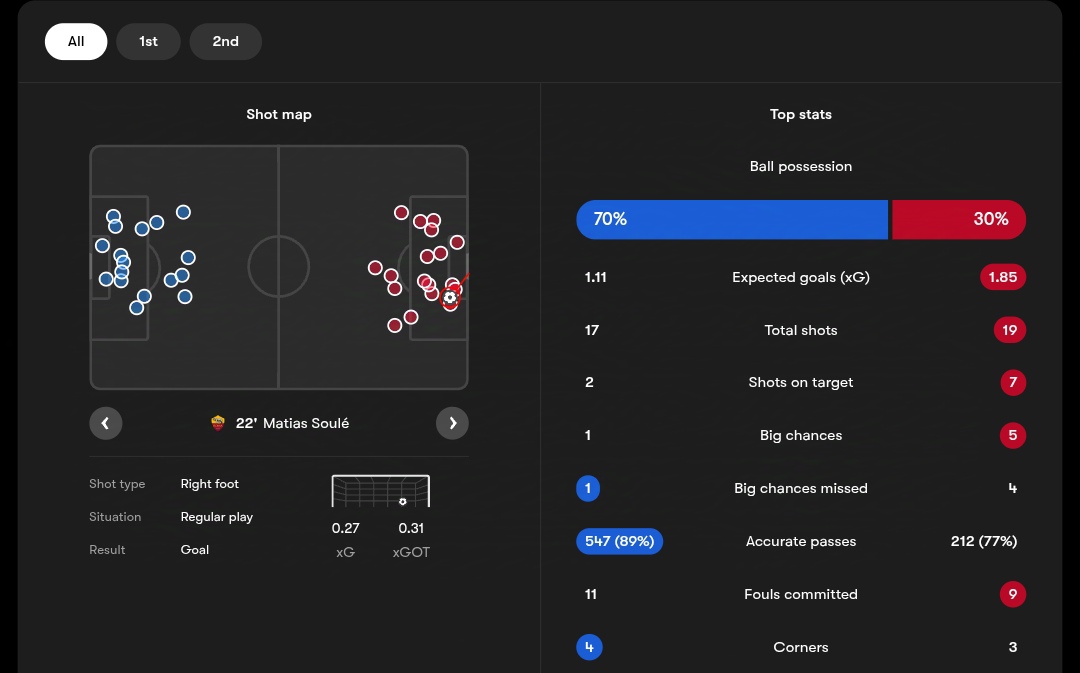This screenshot has width=1080, height=673.
Task: Click the blue corners count badge
Action: 589,647
